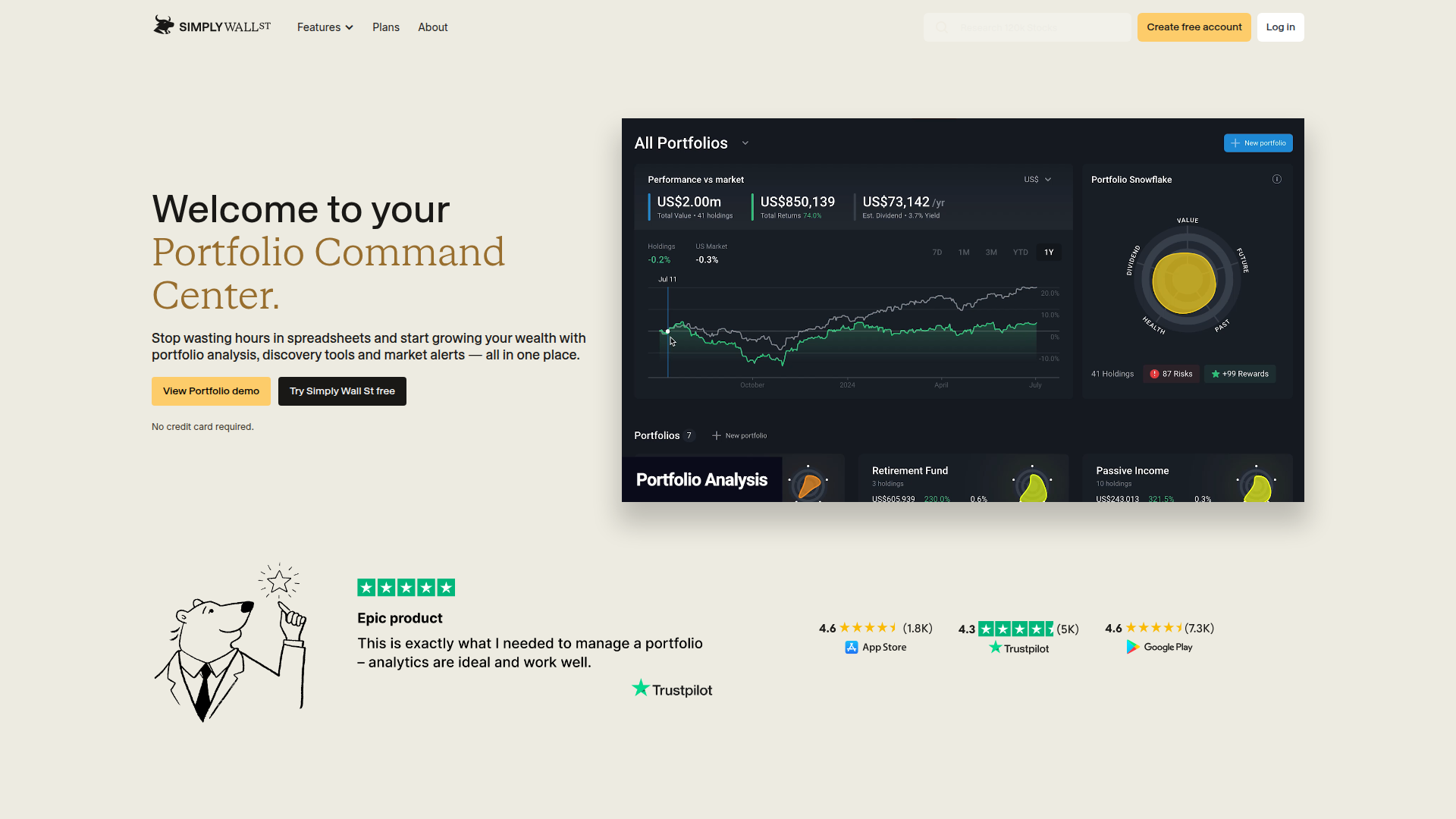Click the Portfolio Analysis caption
This screenshot has height=819, width=1456.
701,480
